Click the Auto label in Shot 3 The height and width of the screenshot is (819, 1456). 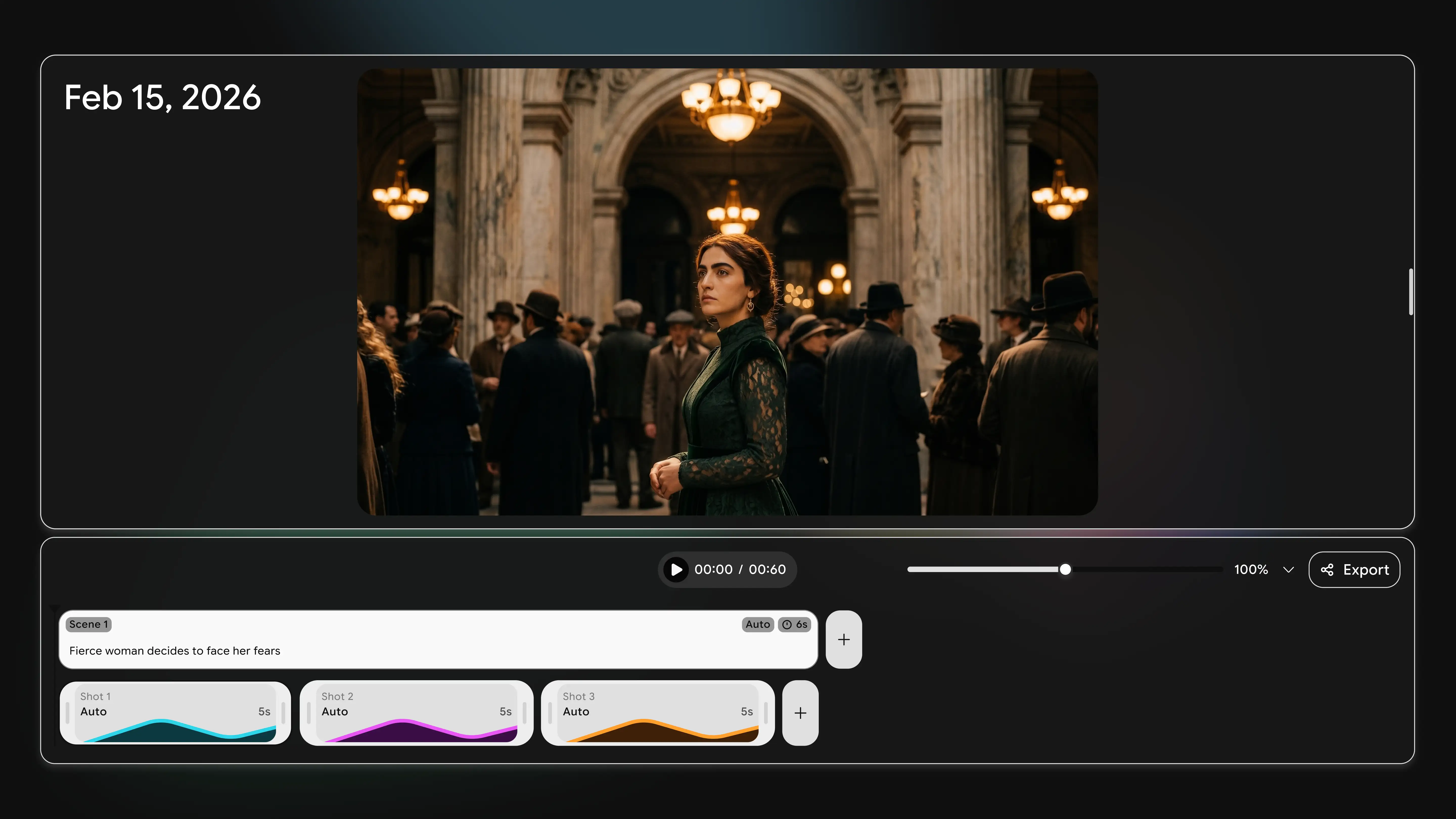pyautogui.click(x=576, y=712)
